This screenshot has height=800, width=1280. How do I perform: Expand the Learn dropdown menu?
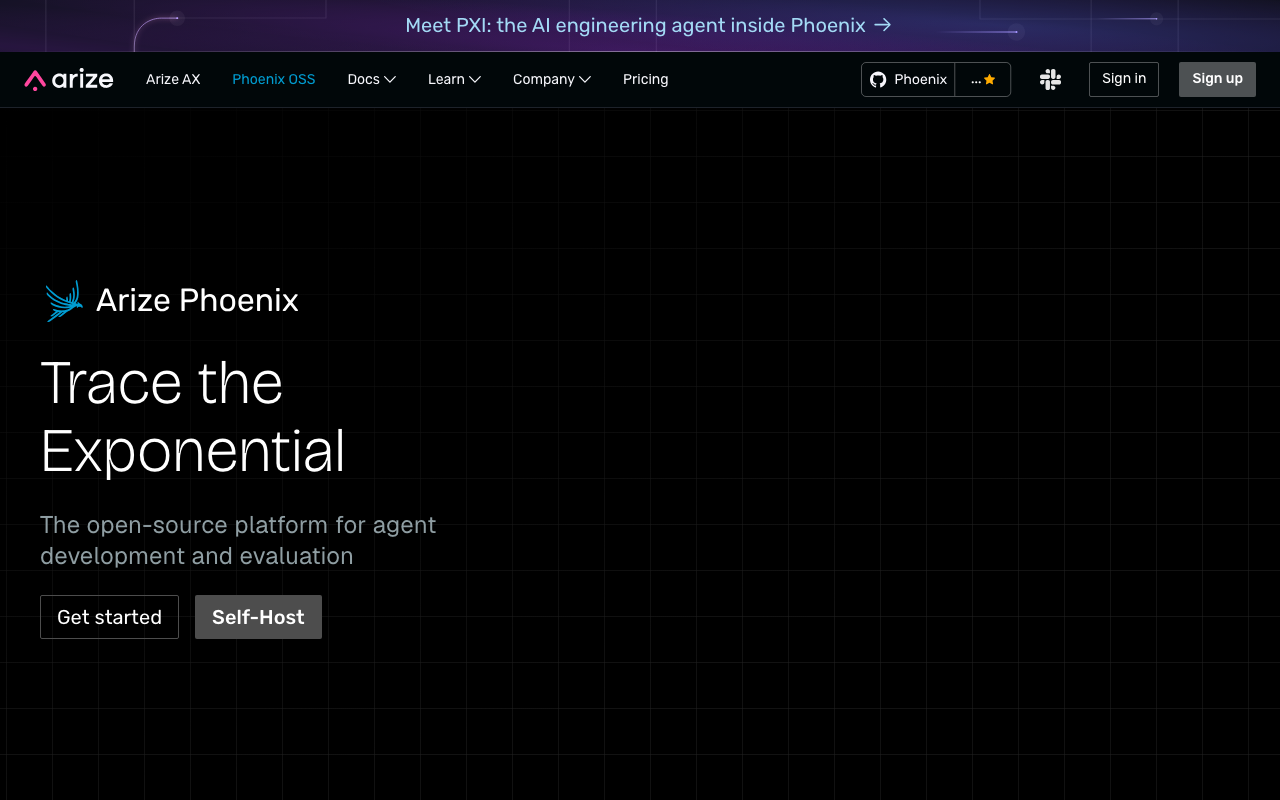tap(455, 80)
